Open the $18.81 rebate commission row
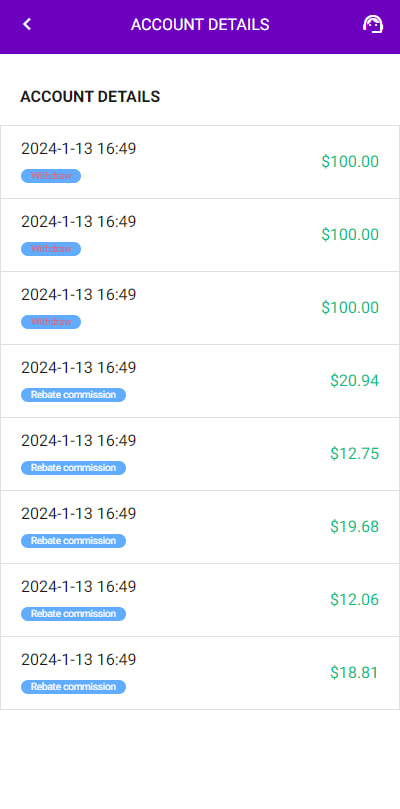The image size is (400, 809). [200, 673]
